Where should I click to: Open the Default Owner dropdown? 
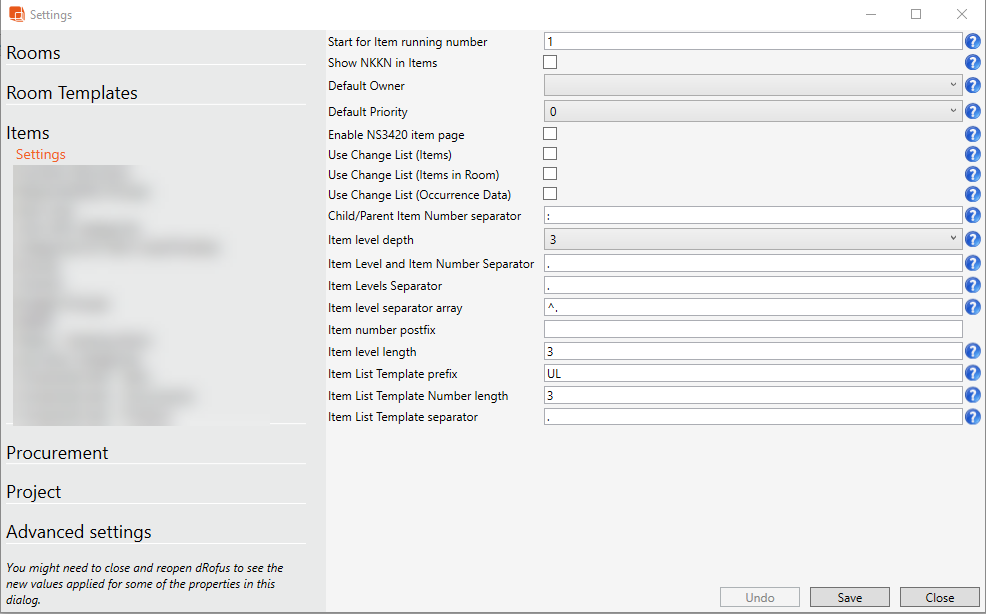click(753, 86)
